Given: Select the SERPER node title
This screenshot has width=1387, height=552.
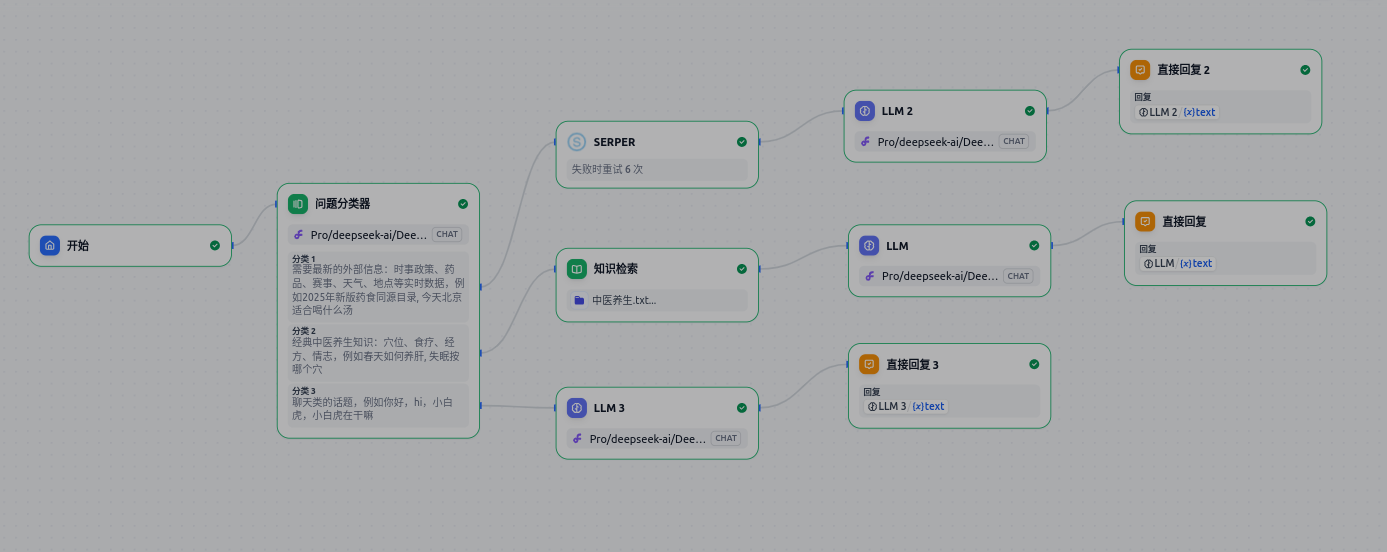Looking at the screenshot, I should (x=614, y=142).
